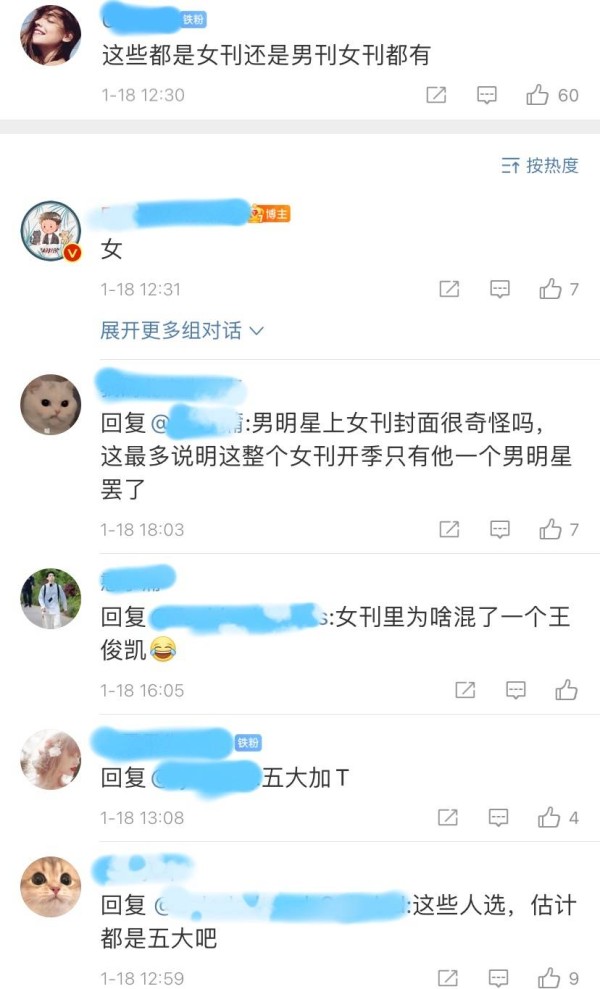Open reply box for the 12:31 comment

pos(500,290)
